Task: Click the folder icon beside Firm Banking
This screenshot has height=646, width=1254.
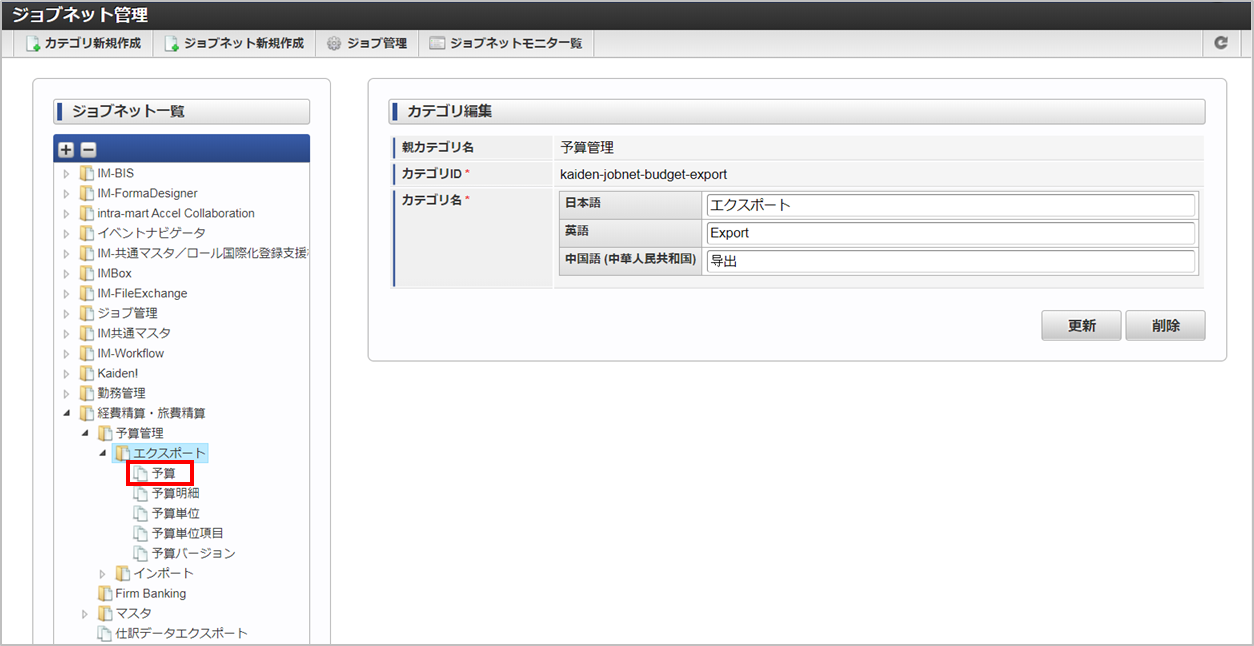Action: pos(104,594)
